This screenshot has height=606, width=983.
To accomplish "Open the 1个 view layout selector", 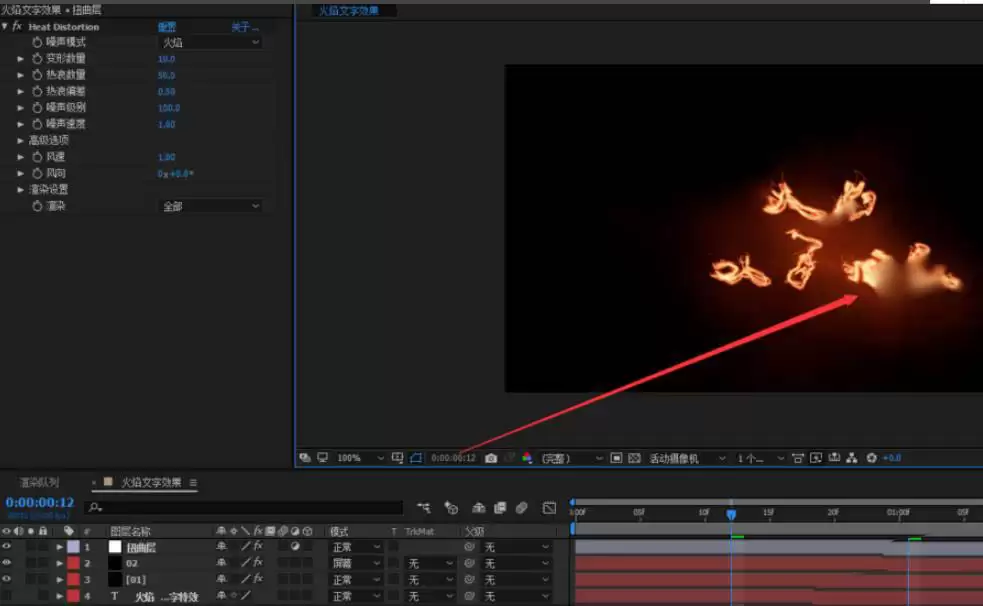I will click(760, 458).
